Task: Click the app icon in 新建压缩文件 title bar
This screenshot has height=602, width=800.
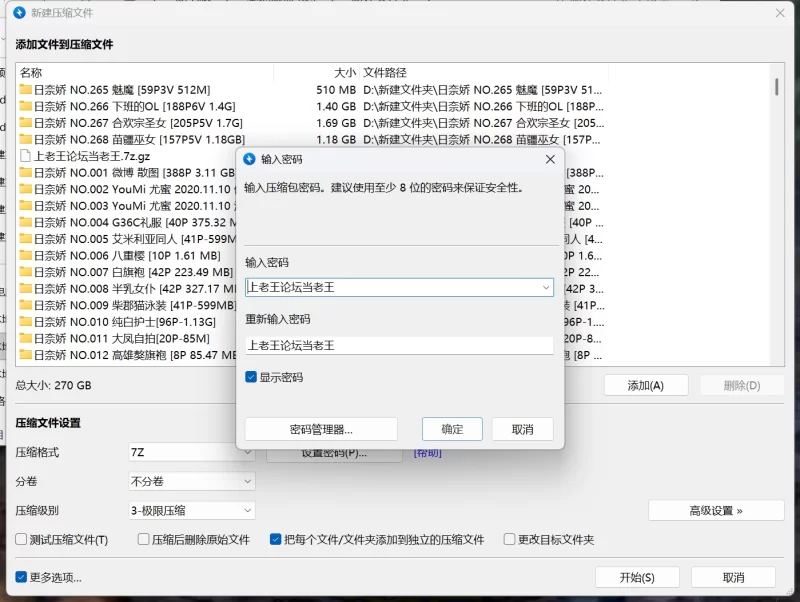Action: (18, 13)
